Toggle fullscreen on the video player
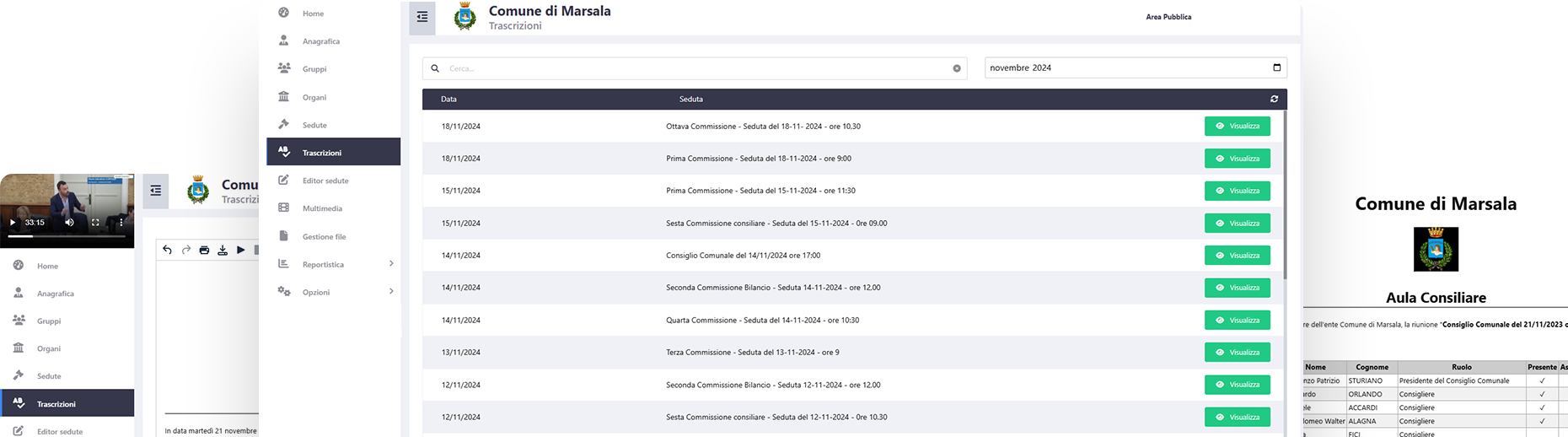 coord(95,223)
